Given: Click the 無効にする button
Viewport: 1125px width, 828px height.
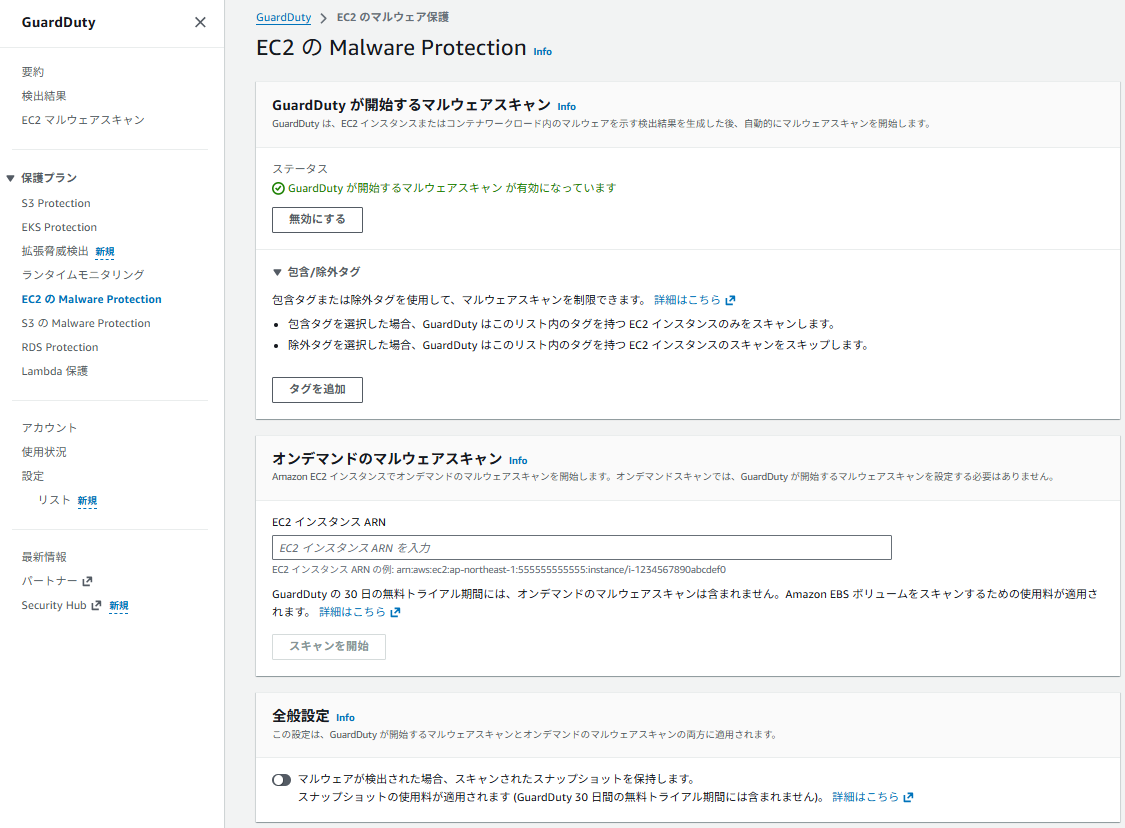Looking at the screenshot, I should 317,220.
